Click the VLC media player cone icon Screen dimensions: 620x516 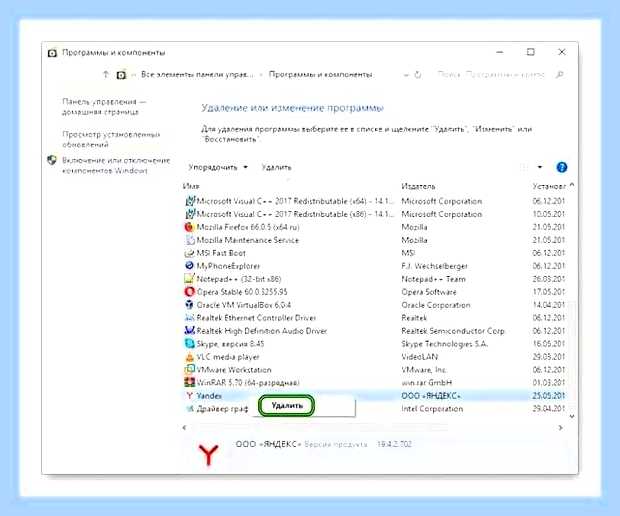[x=189, y=357]
